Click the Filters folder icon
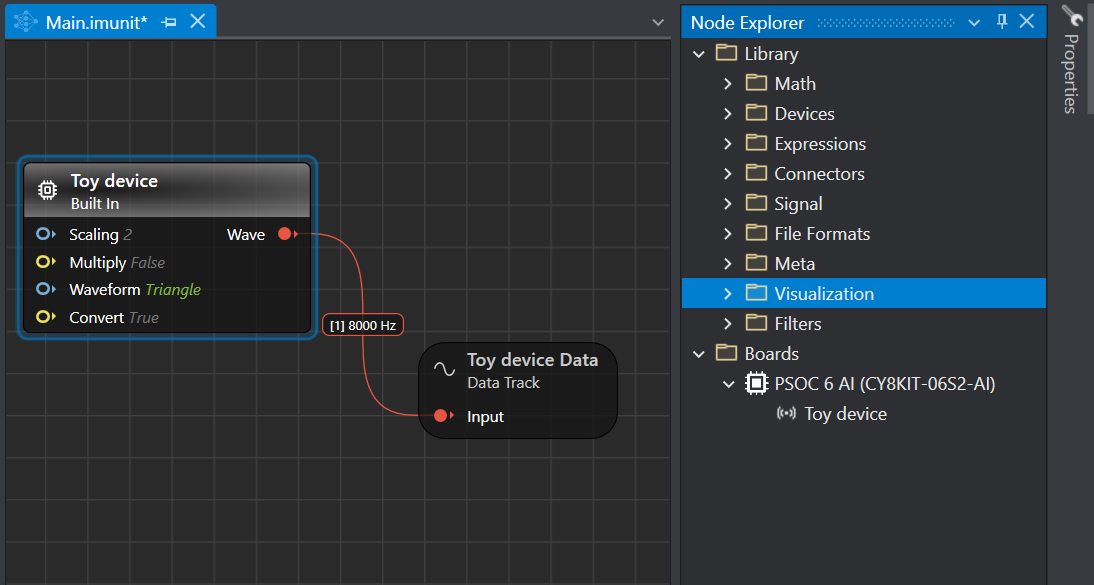The width and height of the screenshot is (1094, 585). click(x=756, y=323)
